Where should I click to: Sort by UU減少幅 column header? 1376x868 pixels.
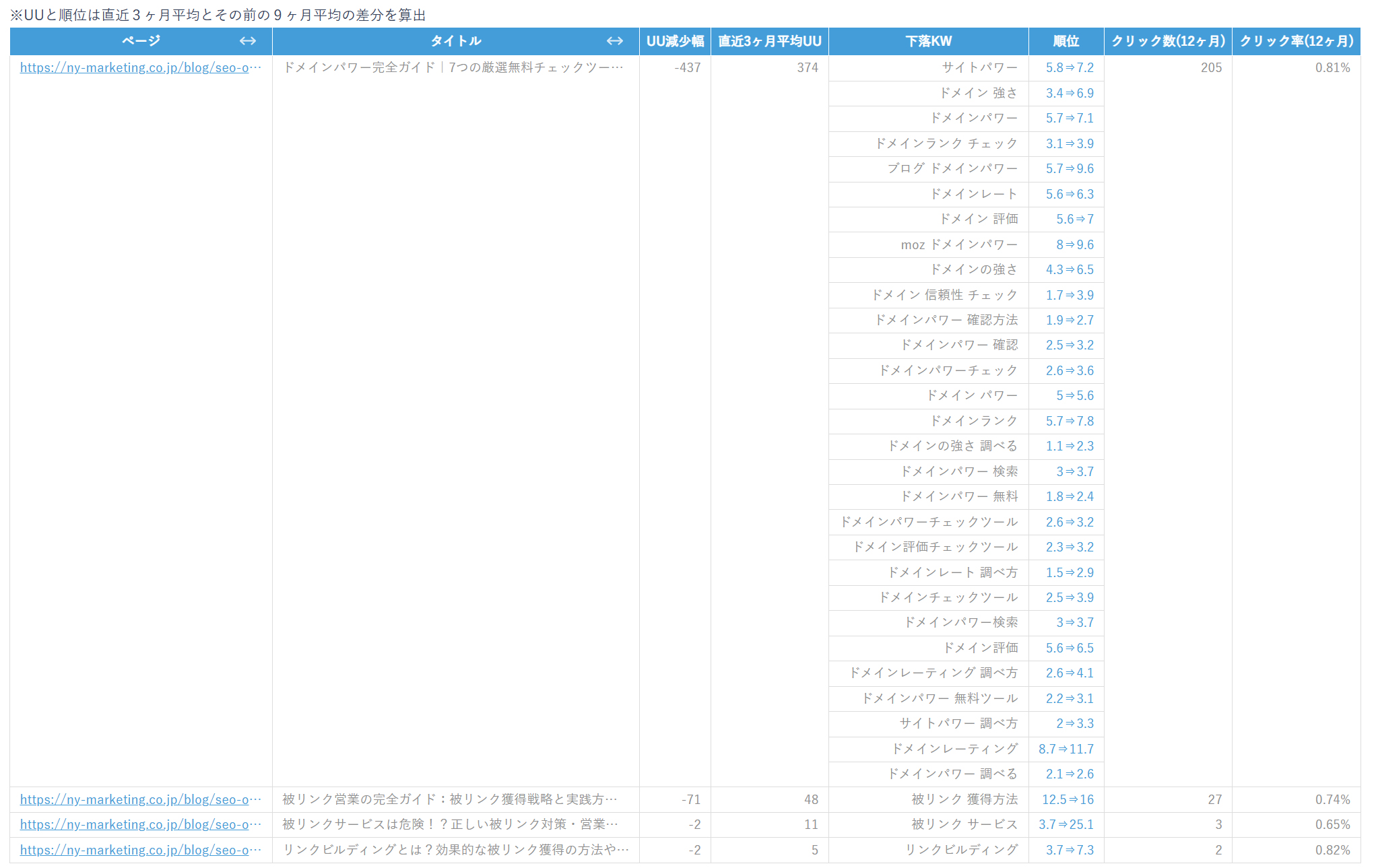(x=675, y=41)
